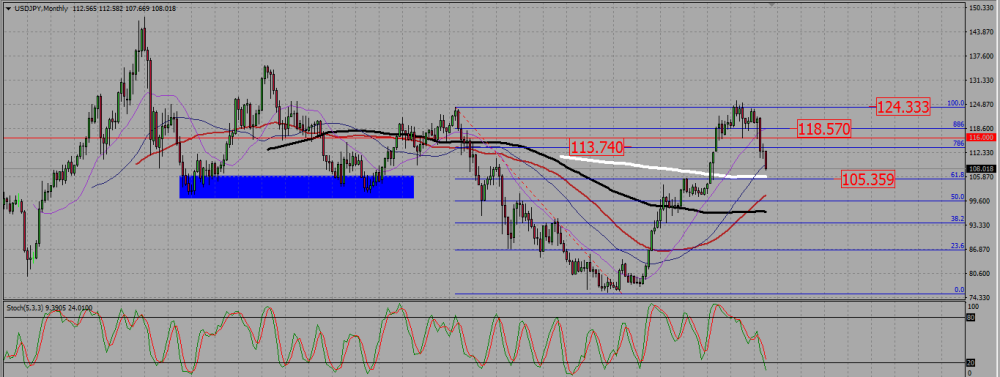Select the 38.2 Fibonacci level label
Screen dimensions: 1000x377
[957, 219]
